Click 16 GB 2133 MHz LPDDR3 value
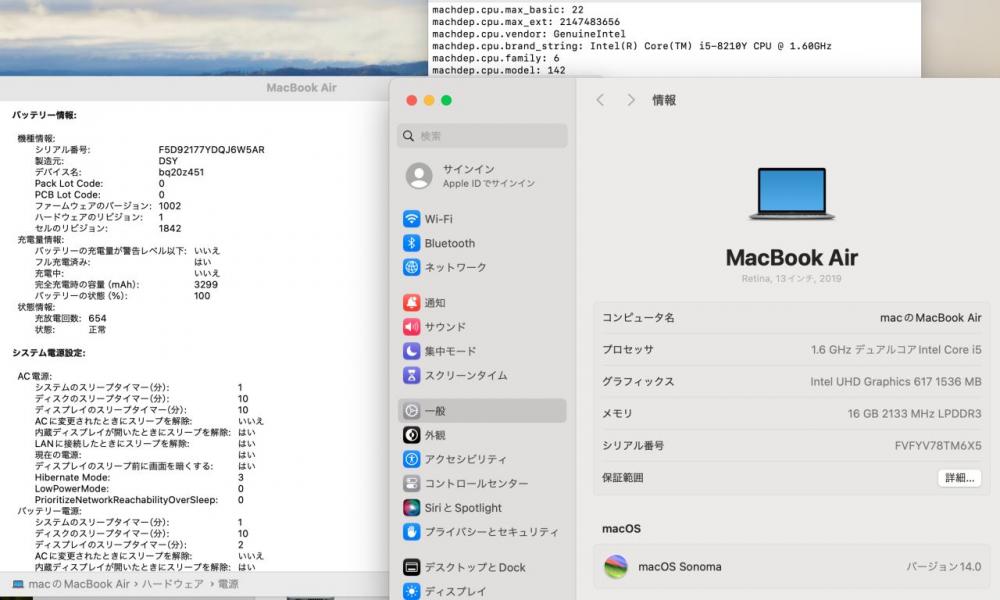This screenshot has height=600, width=1000. [x=914, y=413]
